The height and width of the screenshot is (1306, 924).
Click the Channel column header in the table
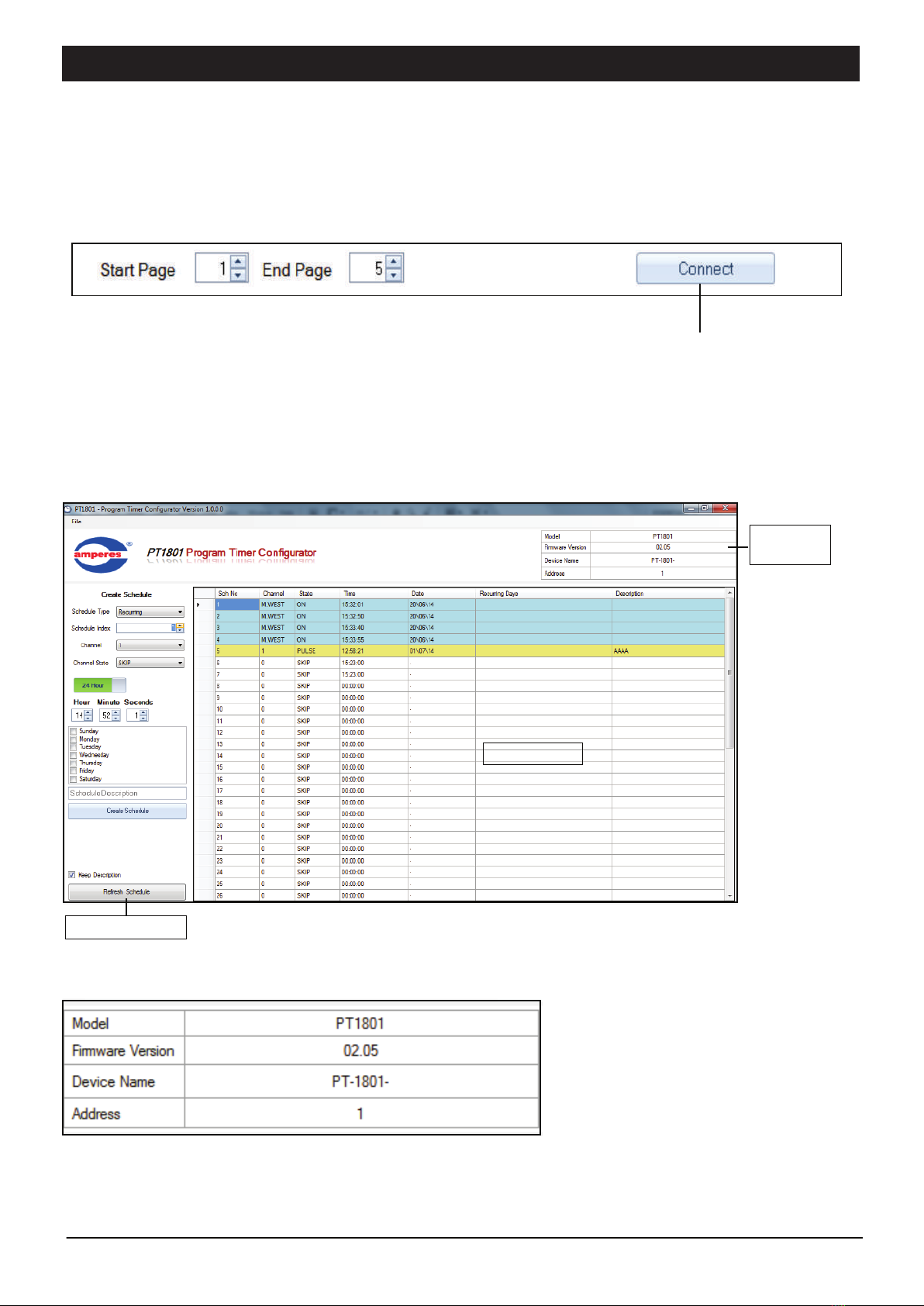click(277, 594)
